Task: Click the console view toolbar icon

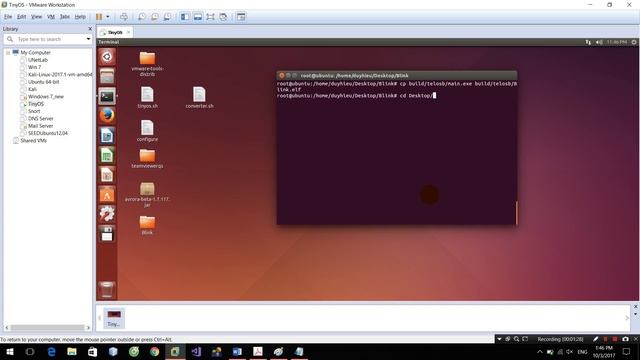Action: pyautogui.click(x=241, y=17)
